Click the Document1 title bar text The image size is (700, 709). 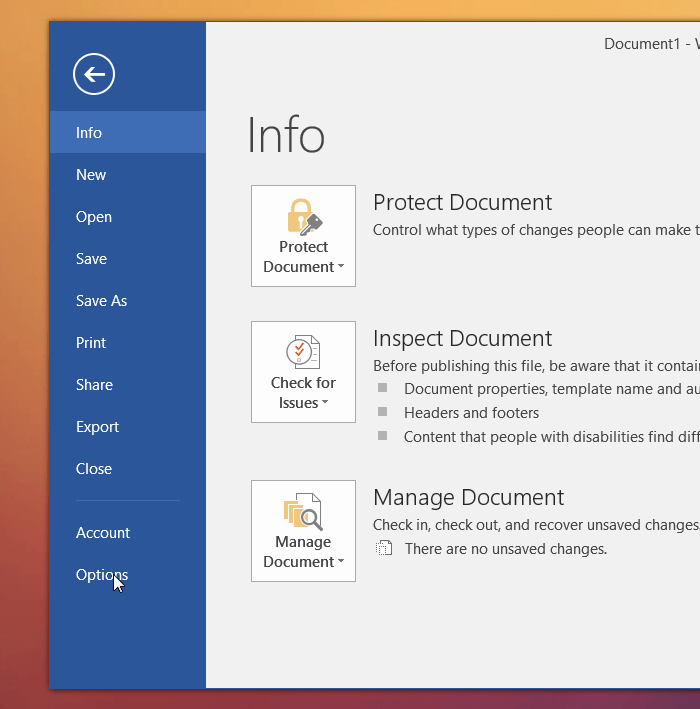645,44
